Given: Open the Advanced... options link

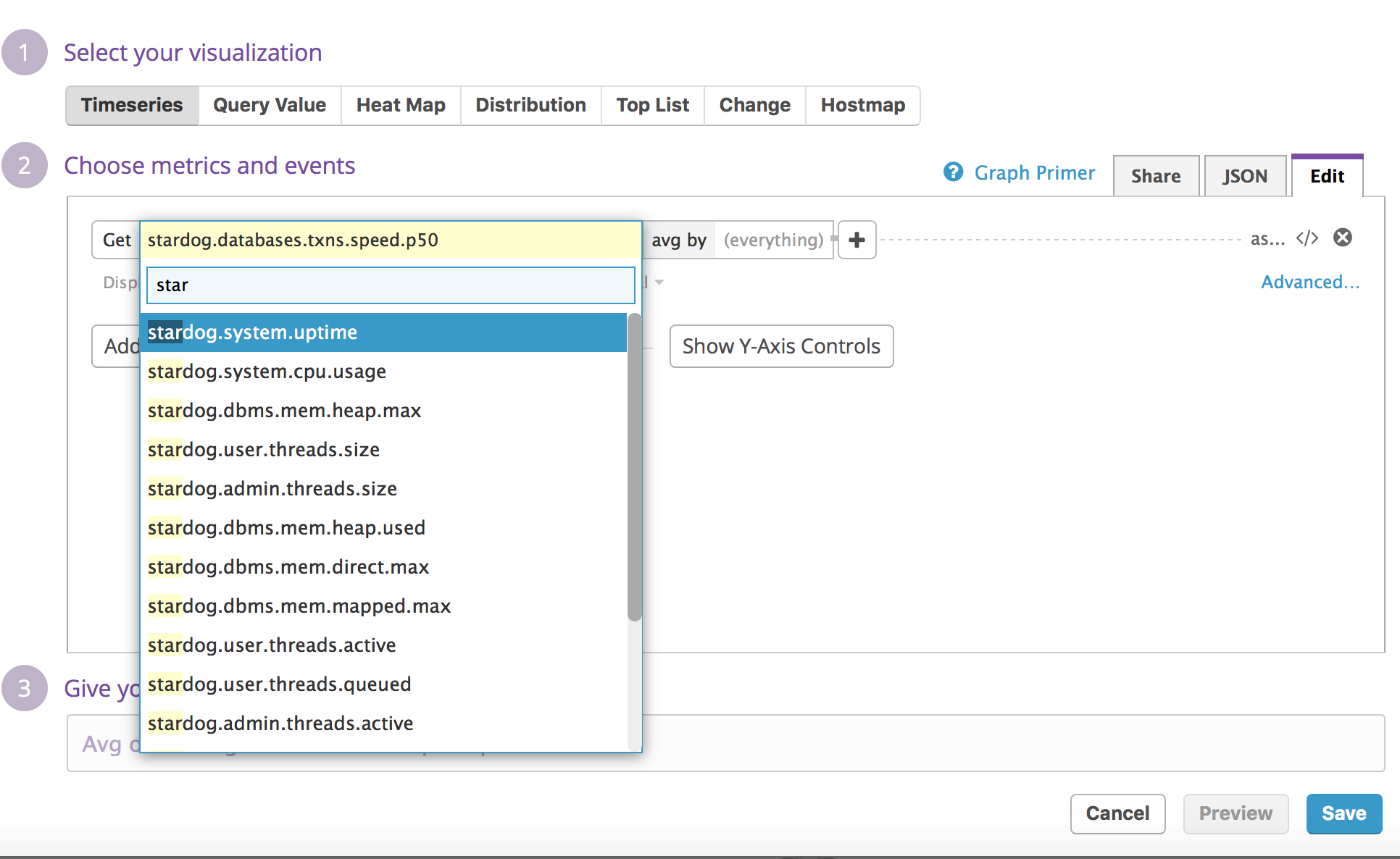Looking at the screenshot, I should (x=1310, y=282).
